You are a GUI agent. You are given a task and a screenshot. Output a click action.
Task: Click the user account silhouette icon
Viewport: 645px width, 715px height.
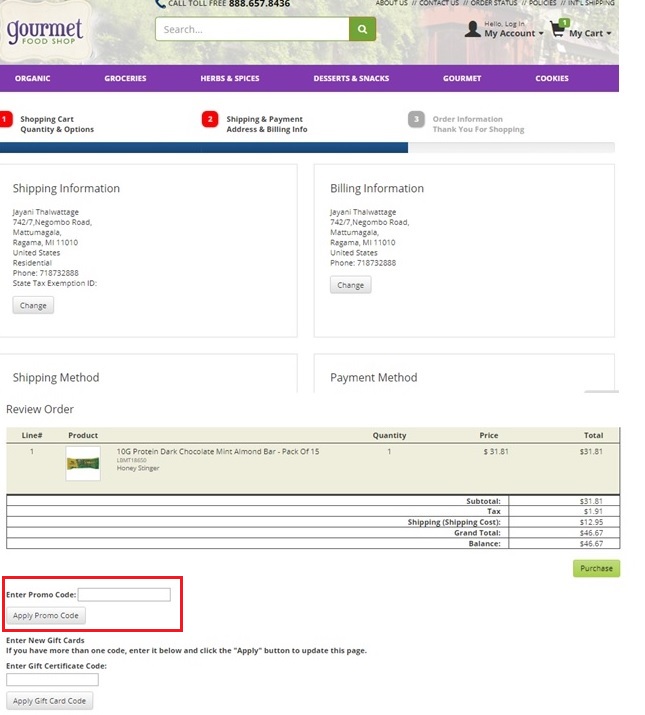[x=473, y=29]
